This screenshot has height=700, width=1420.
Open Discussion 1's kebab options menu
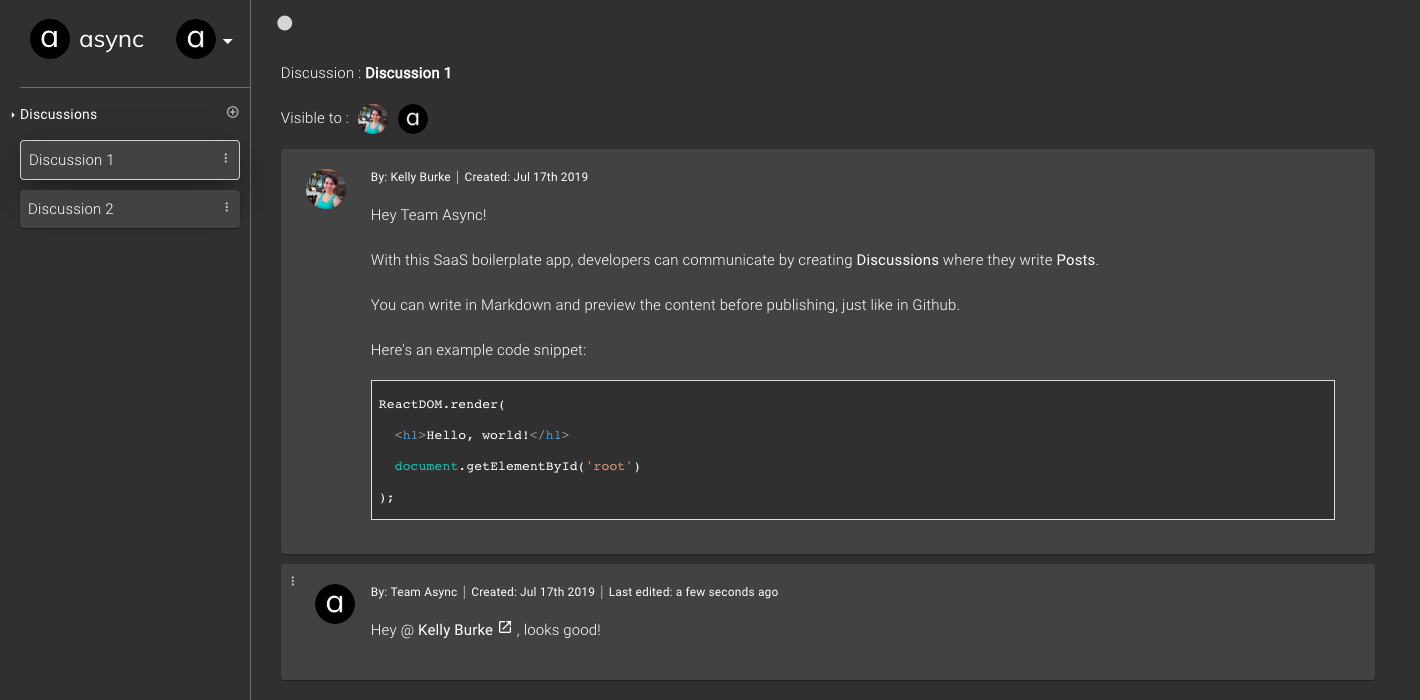[x=226, y=160]
